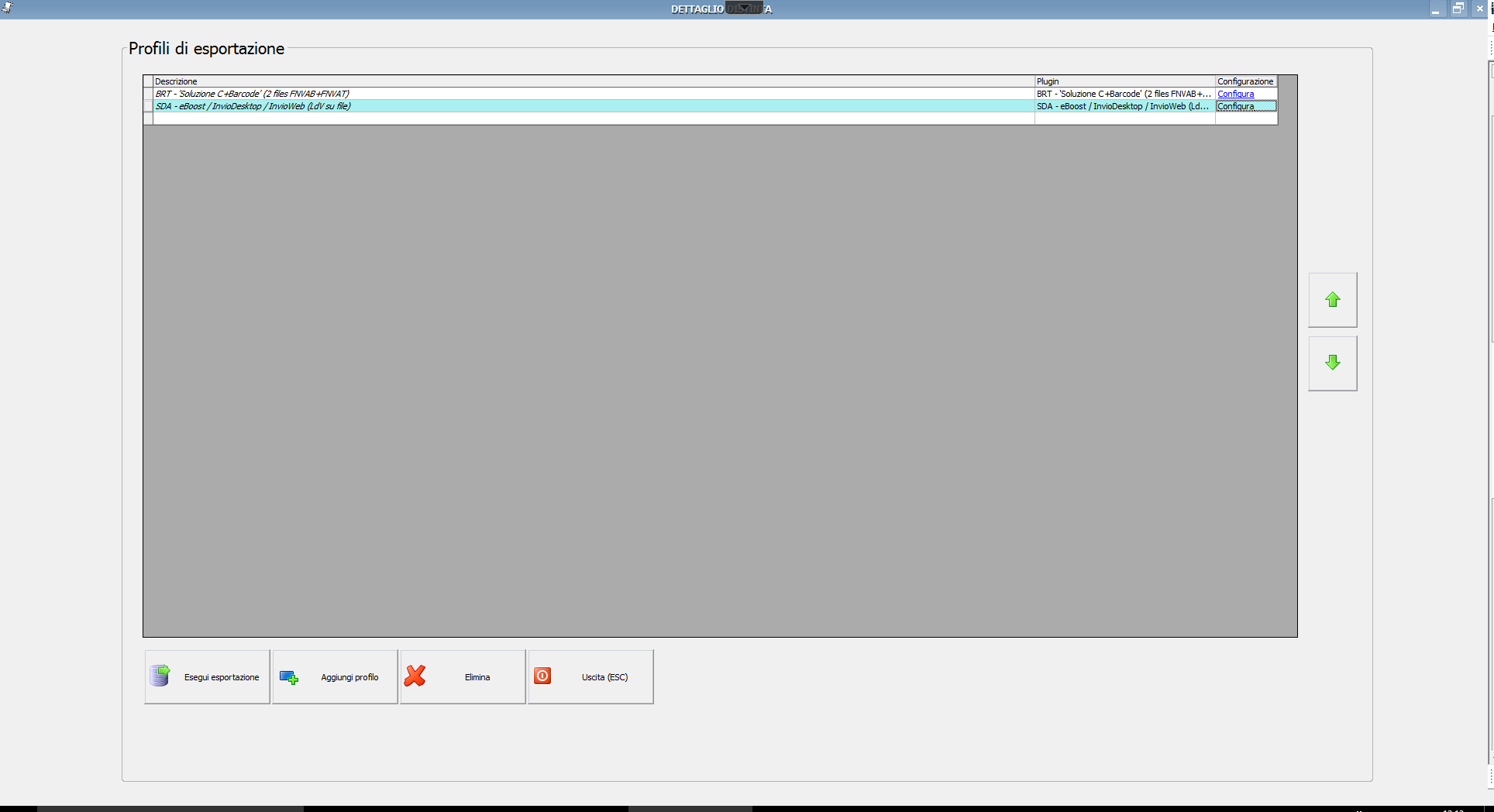Viewport: 1494px width, 812px height.
Task: Select BRT 'Soluzione C+Barcode' description row
Action: point(594,94)
